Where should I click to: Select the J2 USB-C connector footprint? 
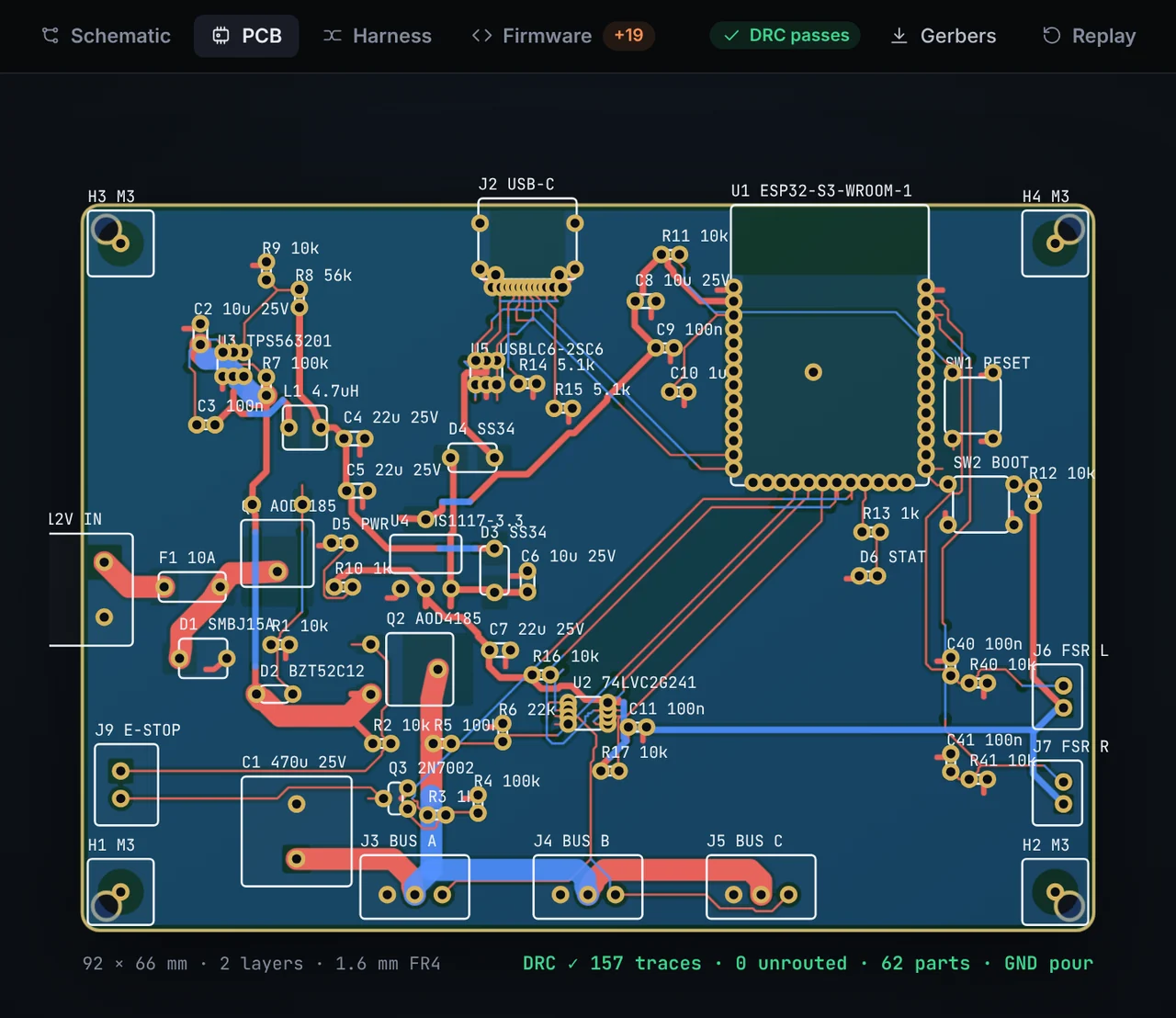pyautogui.click(x=527, y=239)
